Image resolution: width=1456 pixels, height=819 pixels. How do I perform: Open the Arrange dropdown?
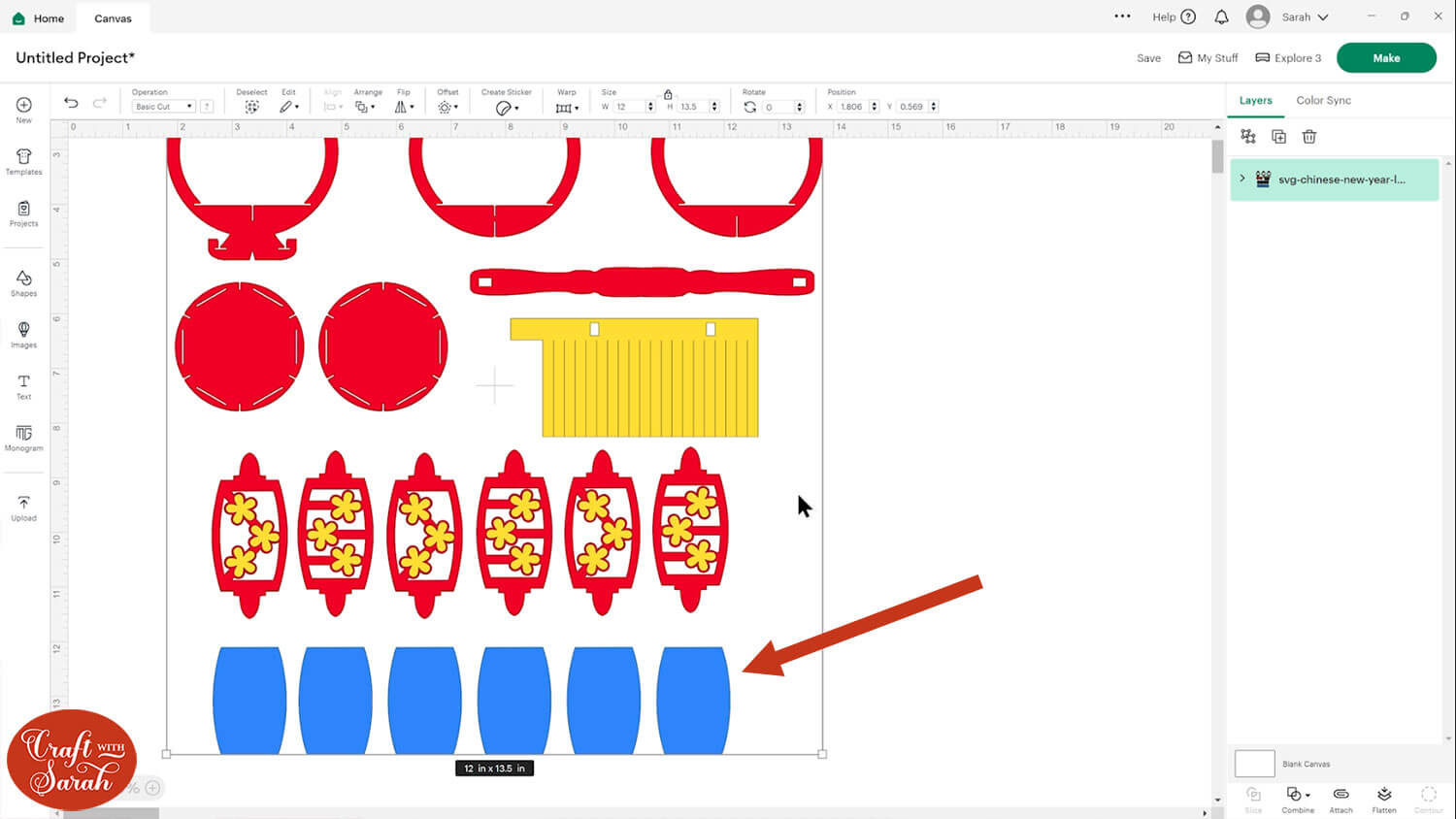364,107
